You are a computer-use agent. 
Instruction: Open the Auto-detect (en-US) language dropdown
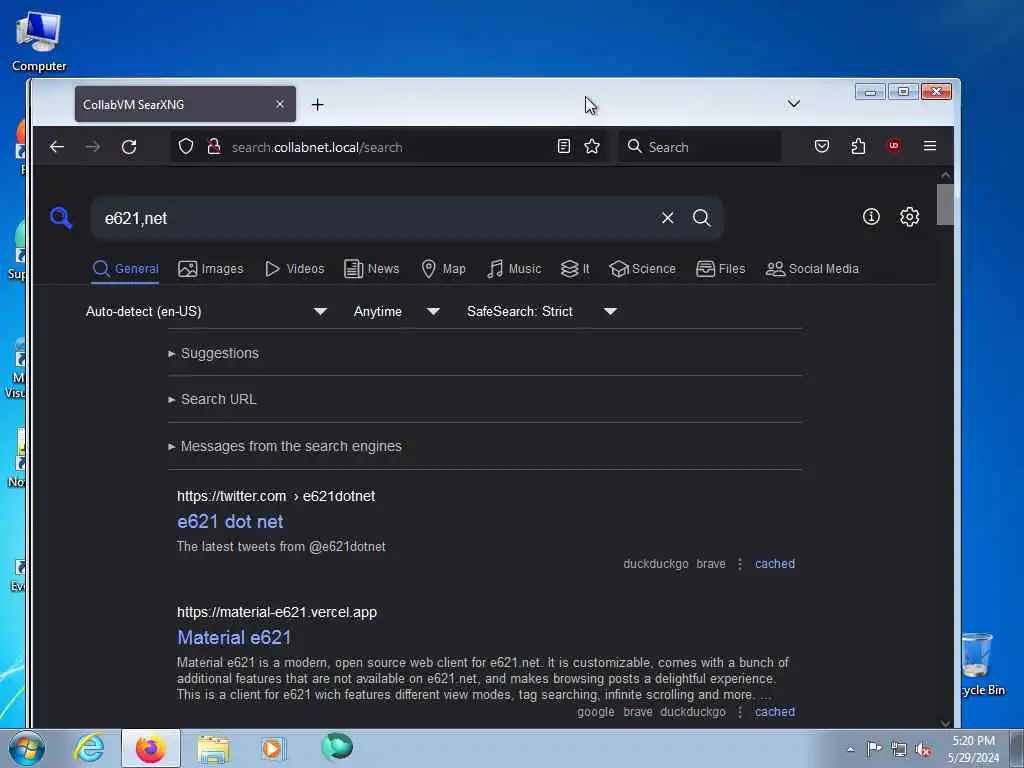[x=206, y=312]
